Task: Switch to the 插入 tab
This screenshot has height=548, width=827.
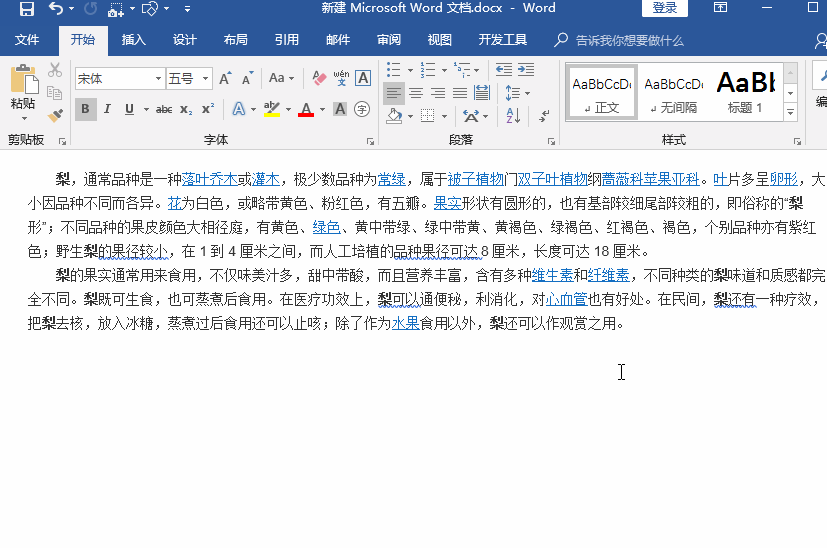Action: click(133, 40)
